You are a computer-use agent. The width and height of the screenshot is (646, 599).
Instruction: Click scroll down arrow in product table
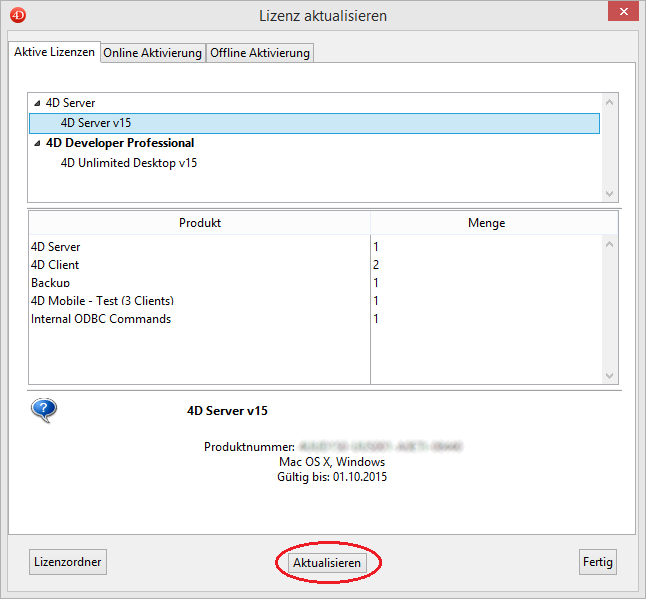(610, 376)
